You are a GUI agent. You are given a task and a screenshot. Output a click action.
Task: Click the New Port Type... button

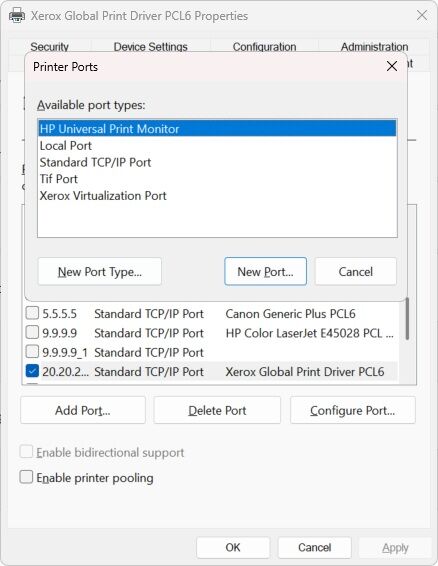(x=100, y=271)
